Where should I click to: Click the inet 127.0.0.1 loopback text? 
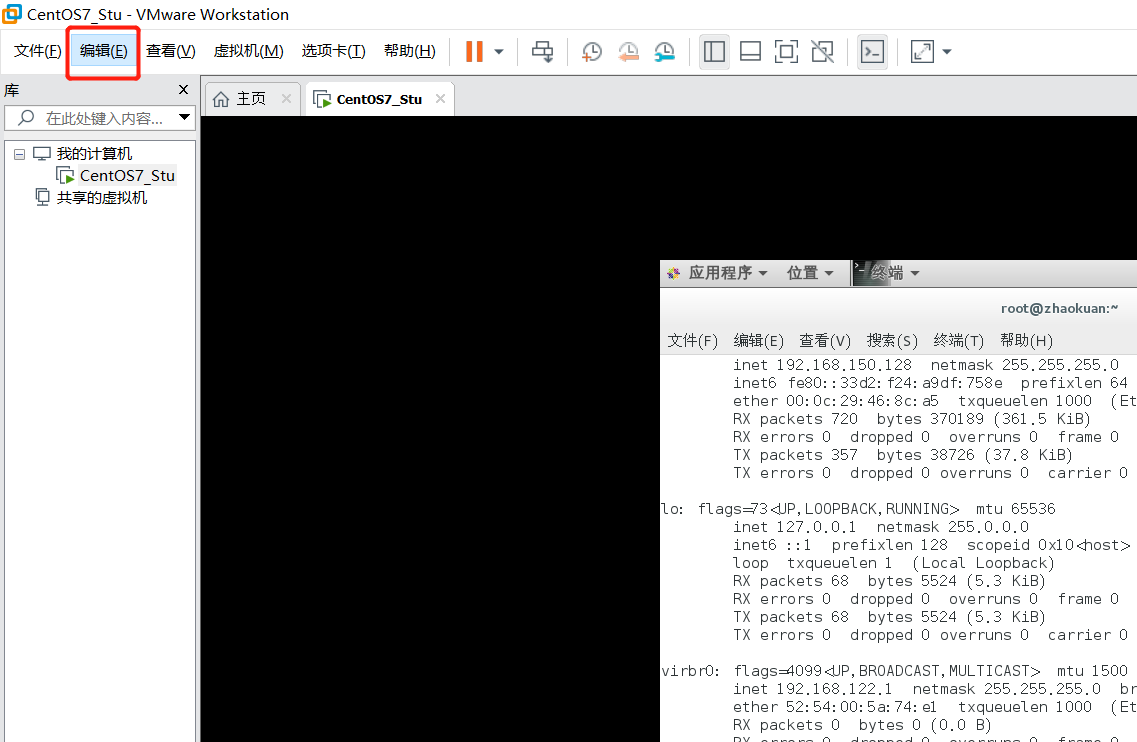[x=795, y=527]
